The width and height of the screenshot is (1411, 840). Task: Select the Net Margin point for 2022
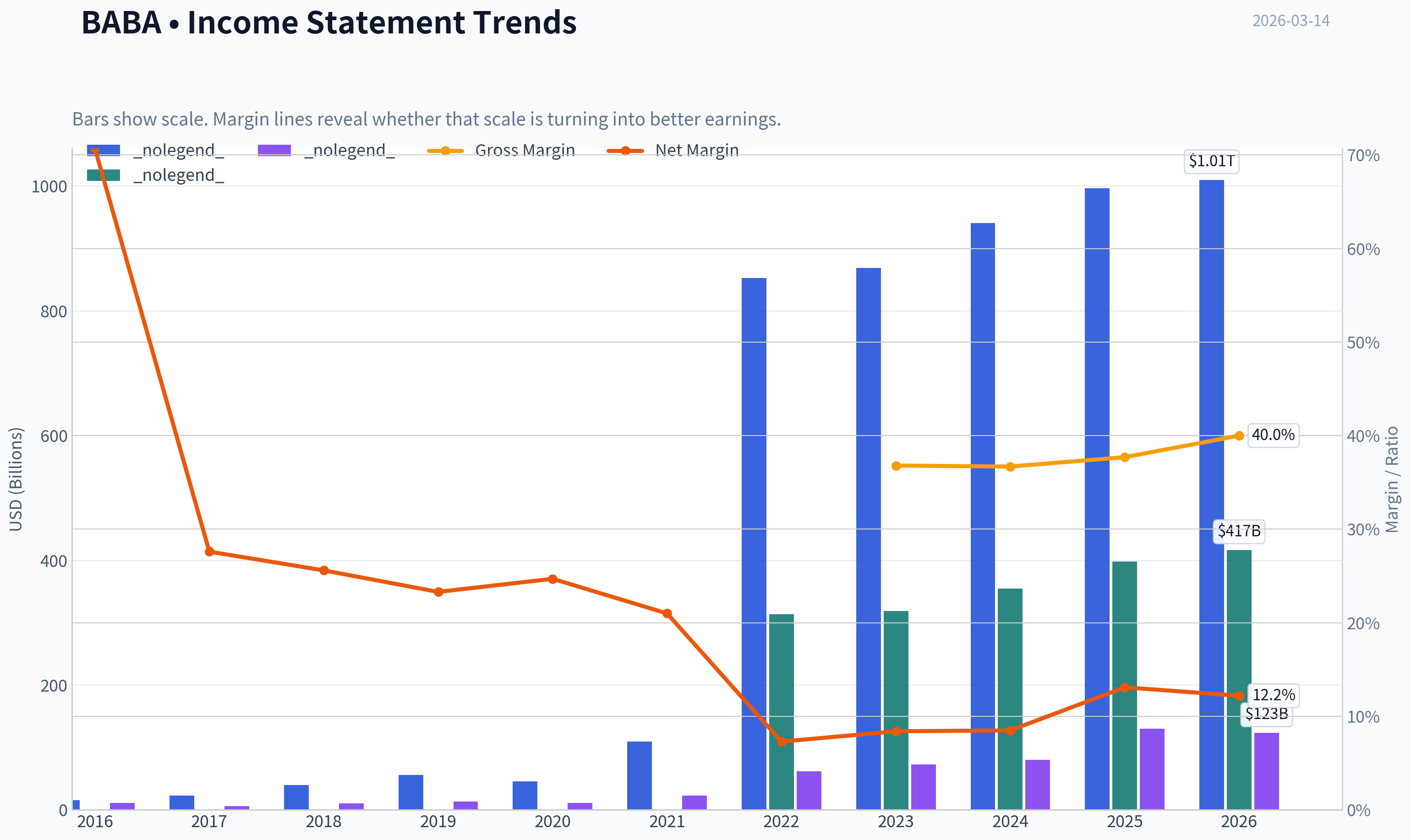tap(782, 742)
